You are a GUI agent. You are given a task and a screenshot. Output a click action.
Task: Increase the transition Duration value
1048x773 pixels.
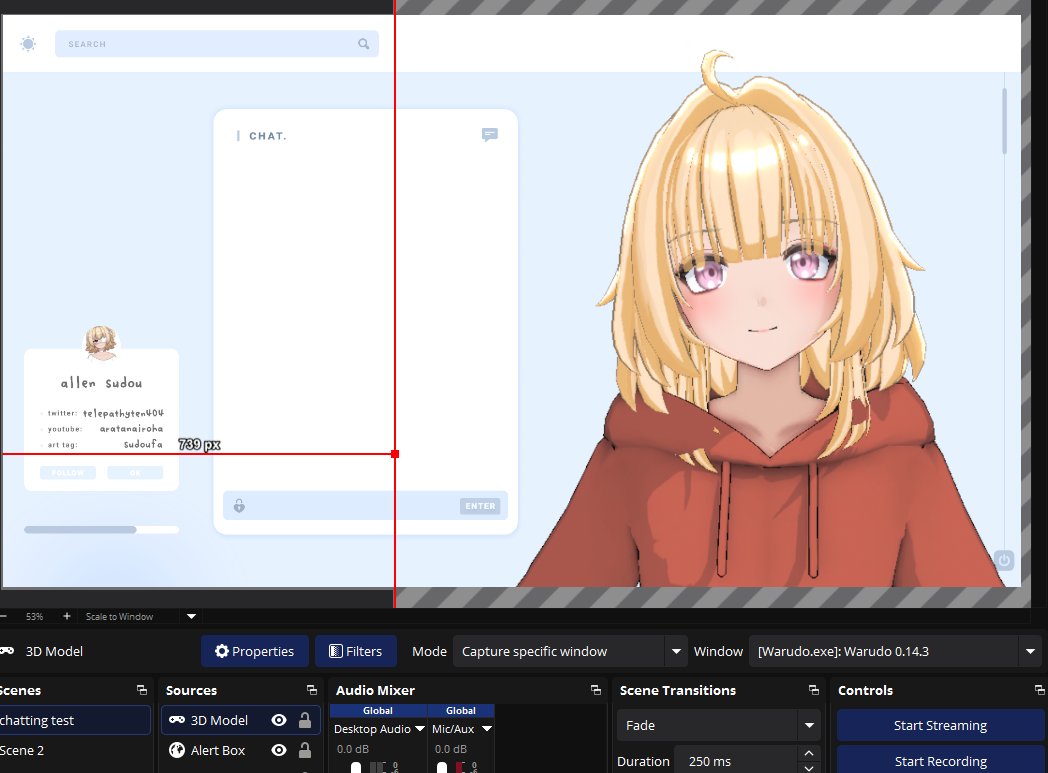[x=809, y=754]
